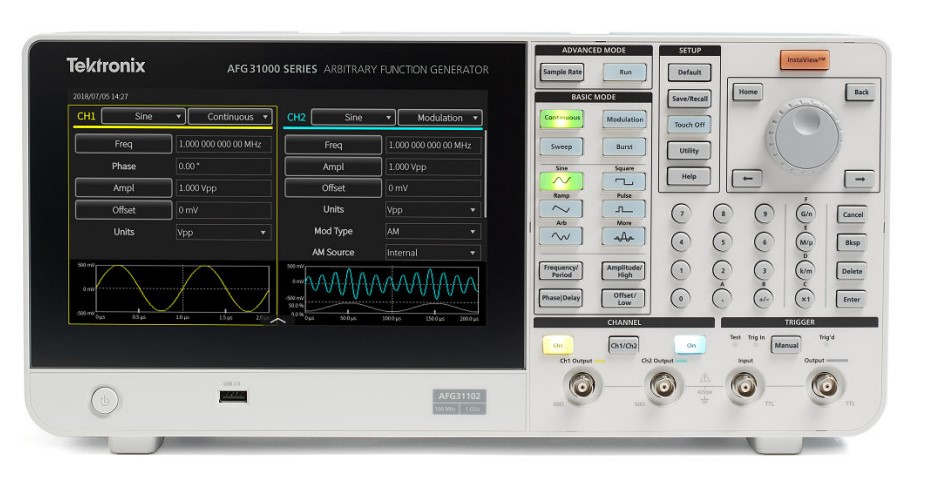Open the More waveforms button
This screenshot has height=487, width=930.
coord(623,236)
